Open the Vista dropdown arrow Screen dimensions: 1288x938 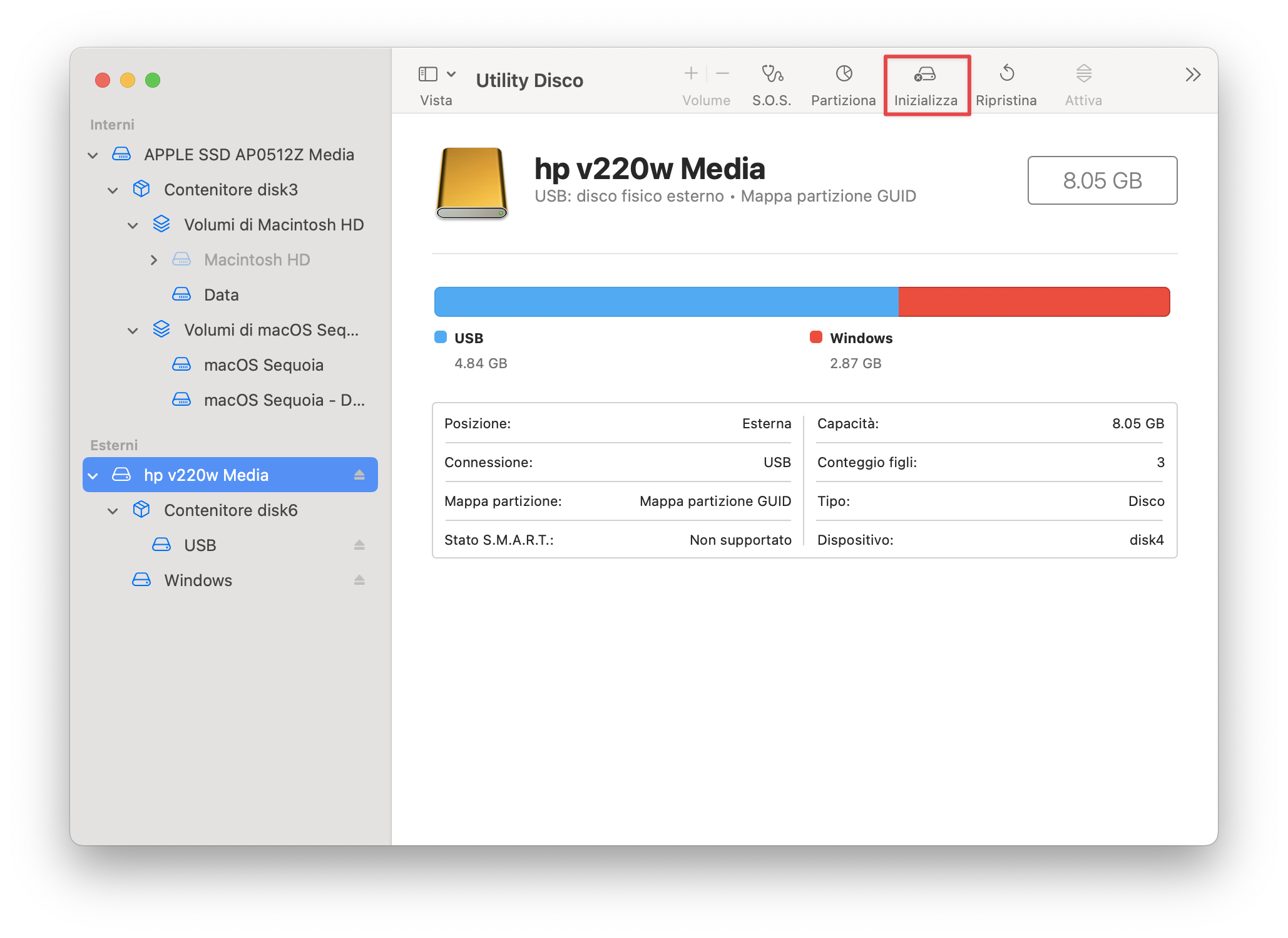tap(451, 74)
